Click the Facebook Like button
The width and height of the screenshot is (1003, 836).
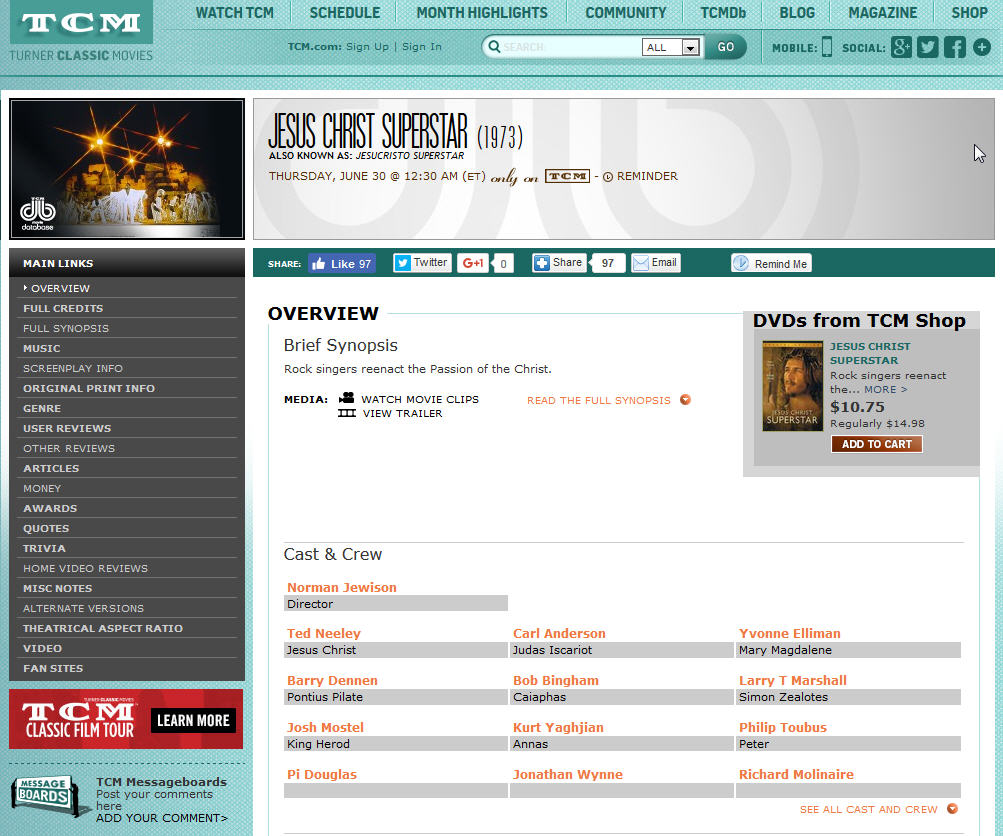coord(341,264)
